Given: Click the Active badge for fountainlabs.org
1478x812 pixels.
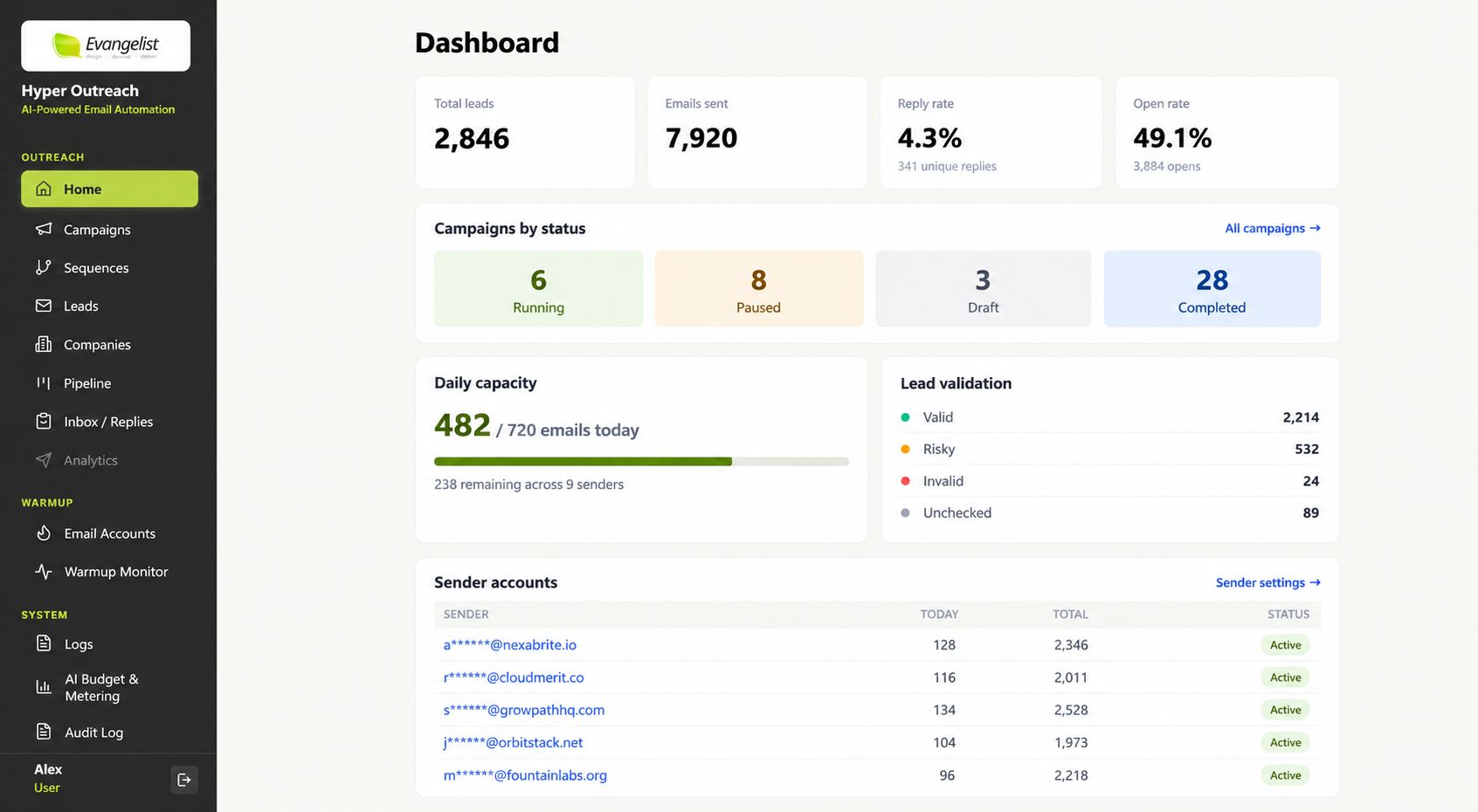Looking at the screenshot, I should 1285,775.
